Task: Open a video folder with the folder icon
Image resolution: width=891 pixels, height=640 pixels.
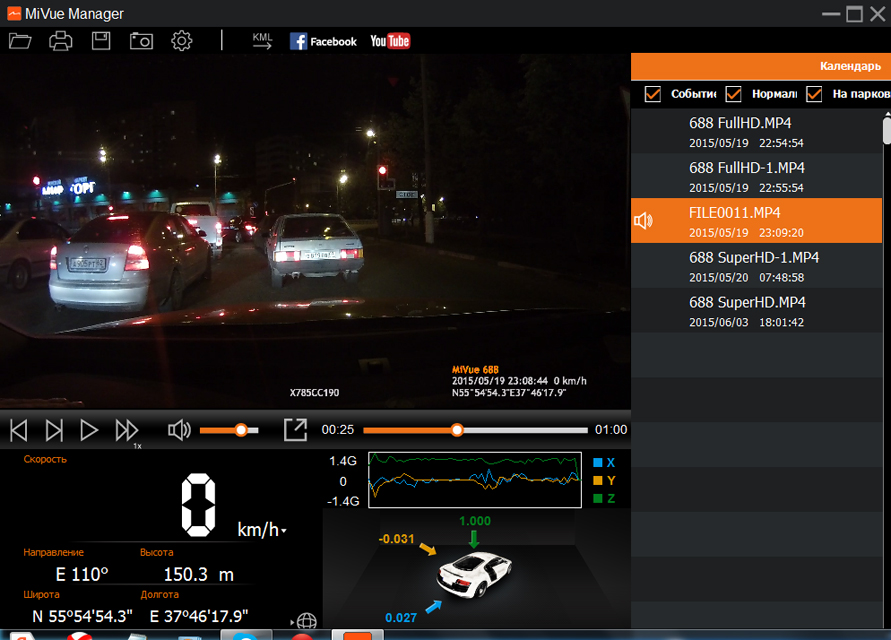Action: (20, 41)
